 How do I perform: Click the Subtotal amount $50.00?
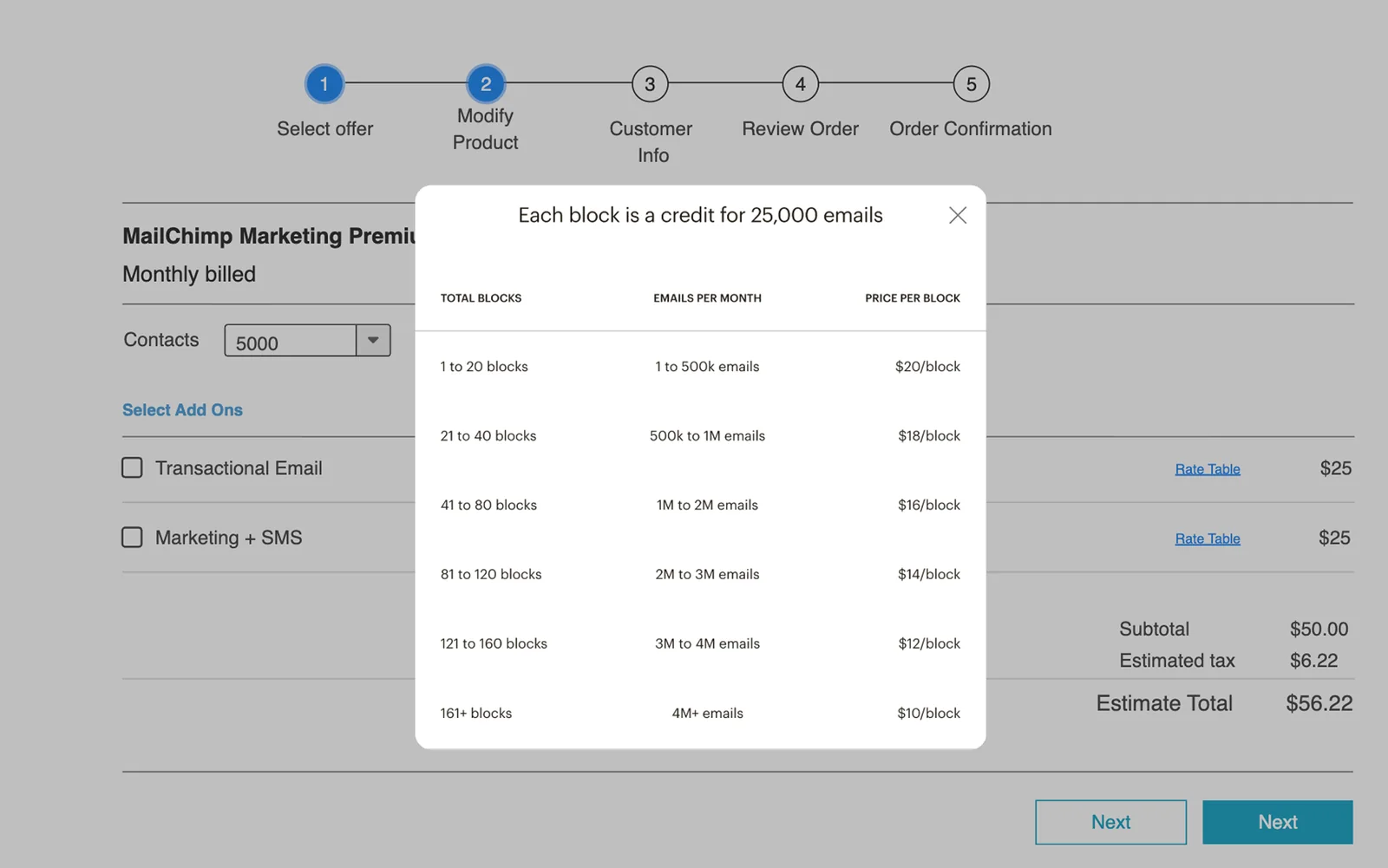coord(1319,630)
